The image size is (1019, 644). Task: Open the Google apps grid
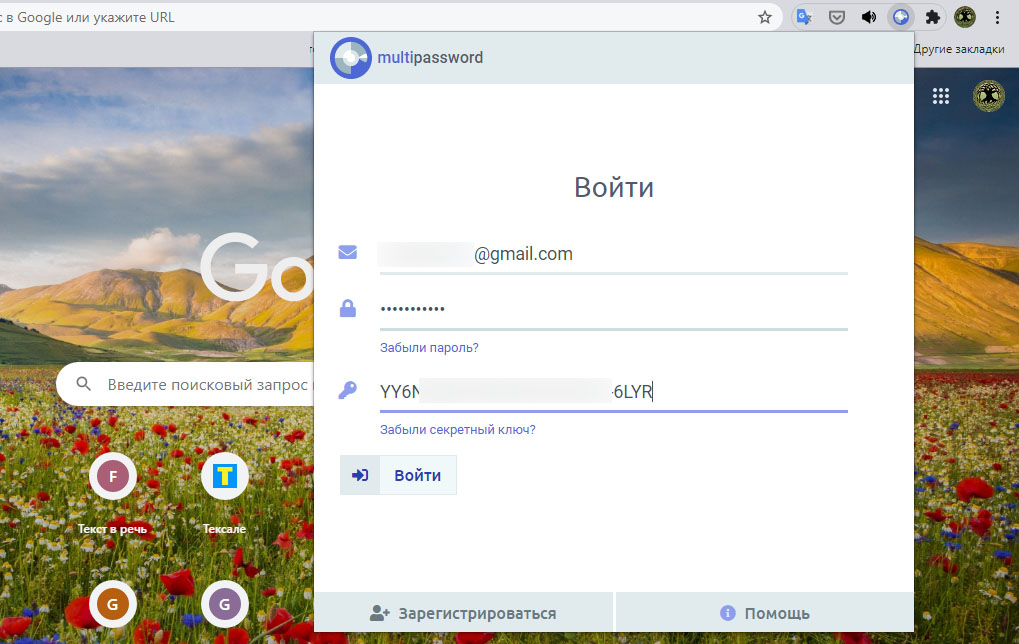click(x=941, y=96)
